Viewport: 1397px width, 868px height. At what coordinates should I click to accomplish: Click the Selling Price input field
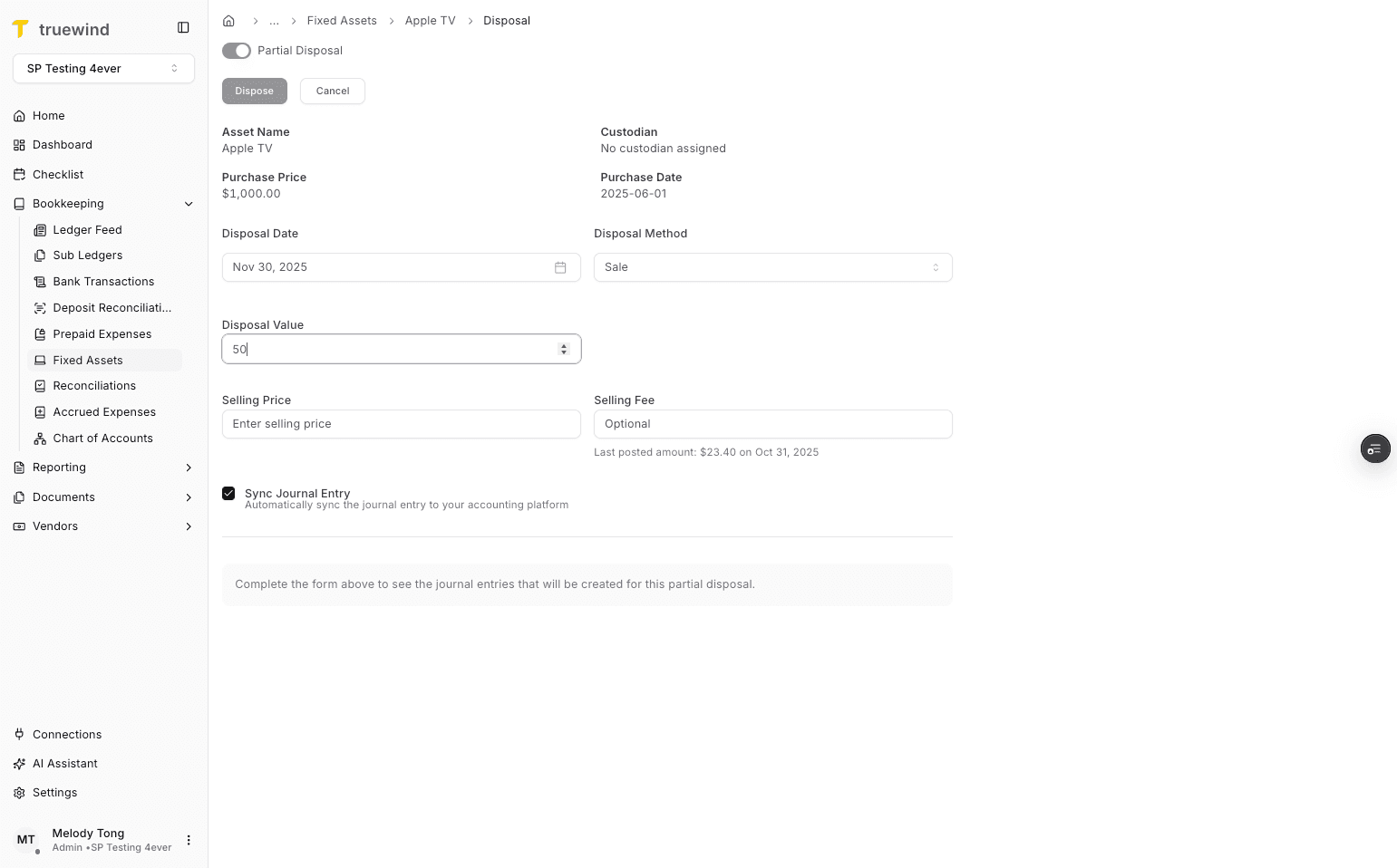coord(401,423)
